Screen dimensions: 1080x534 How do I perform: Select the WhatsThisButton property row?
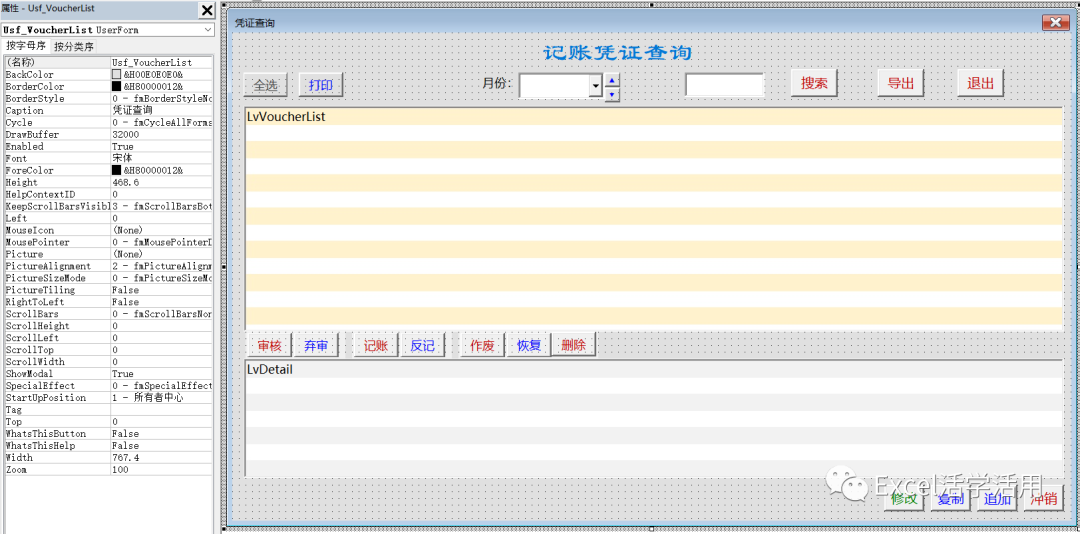click(x=108, y=433)
